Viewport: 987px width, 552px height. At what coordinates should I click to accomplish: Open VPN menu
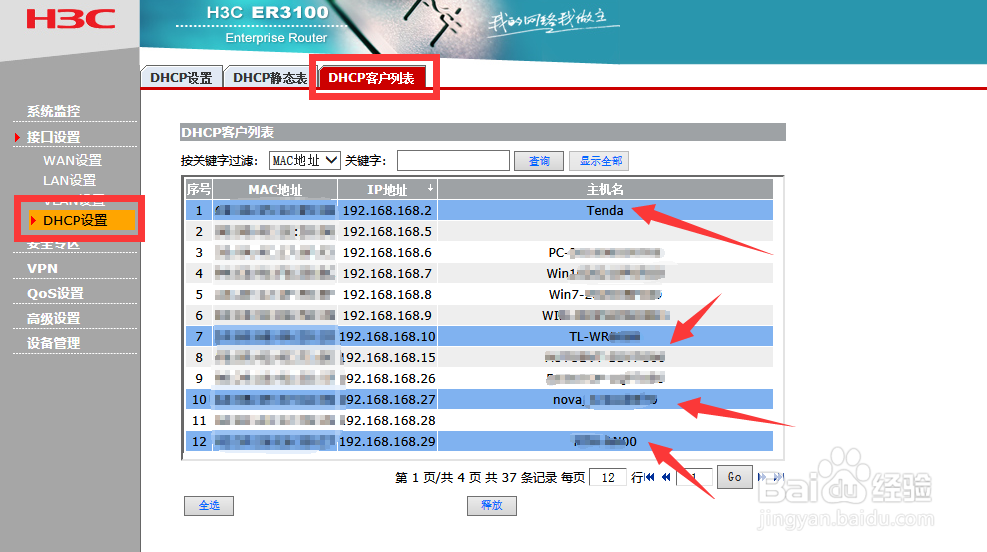(42, 268)
